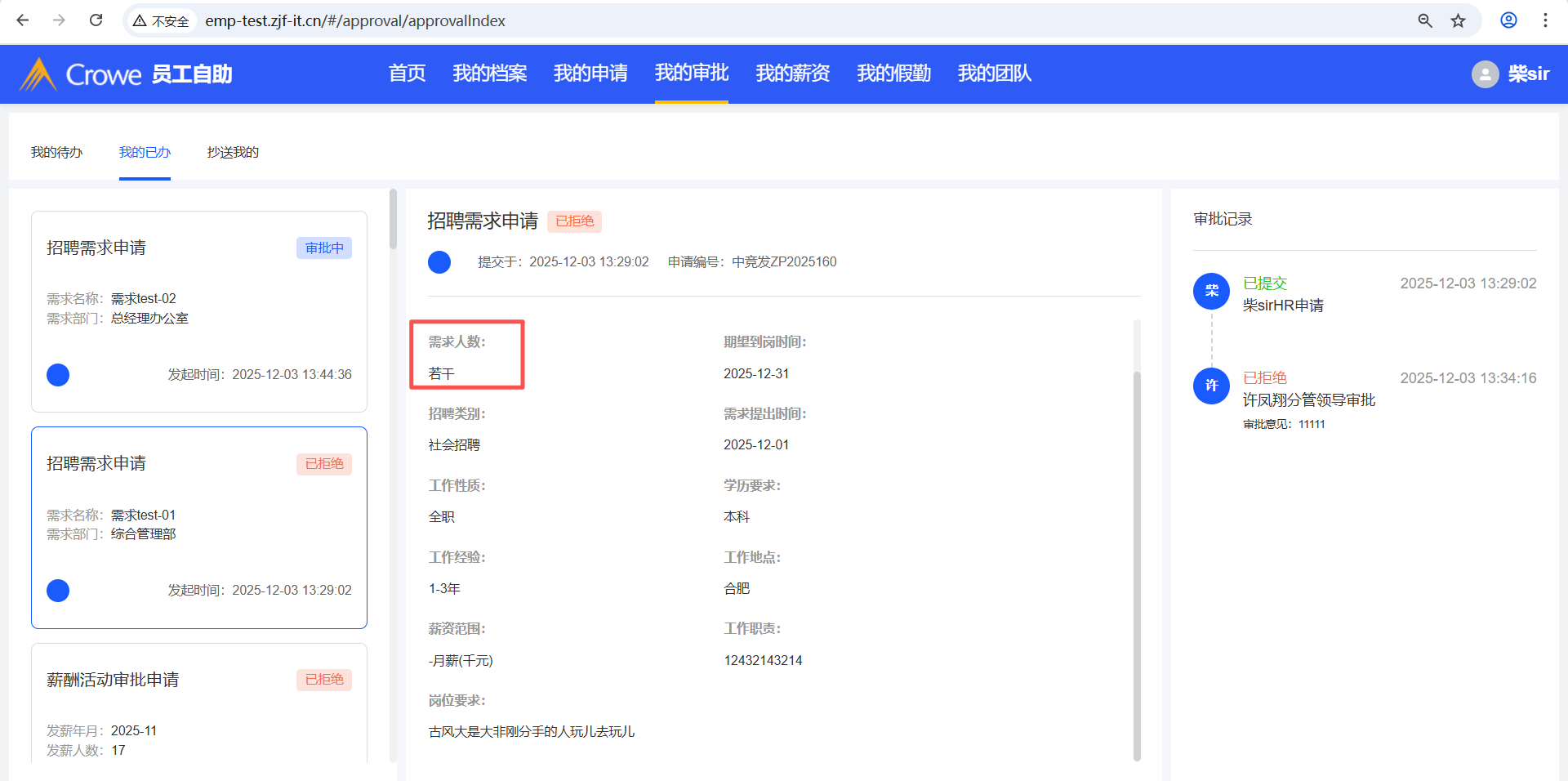
Task: Click the 工作职责 value 12432143214
Action: point(763,661)
